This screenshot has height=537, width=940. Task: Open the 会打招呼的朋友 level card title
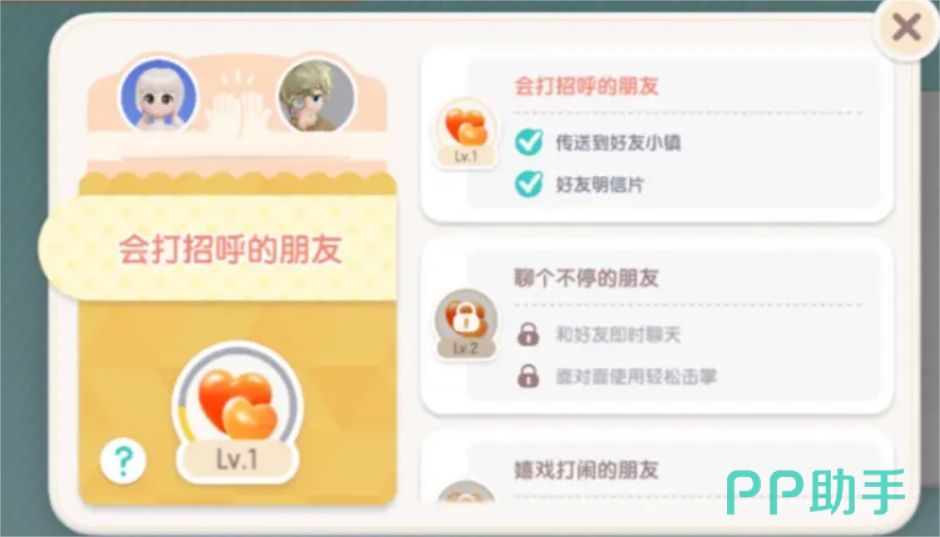tap(587, 86)
